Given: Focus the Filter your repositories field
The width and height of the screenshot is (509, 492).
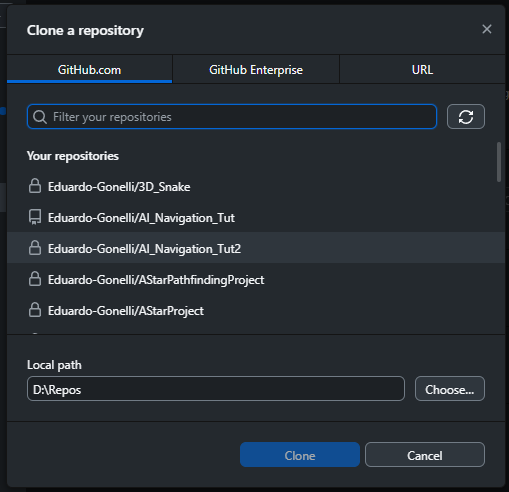Looking at the screenshot, I should 232,117.
